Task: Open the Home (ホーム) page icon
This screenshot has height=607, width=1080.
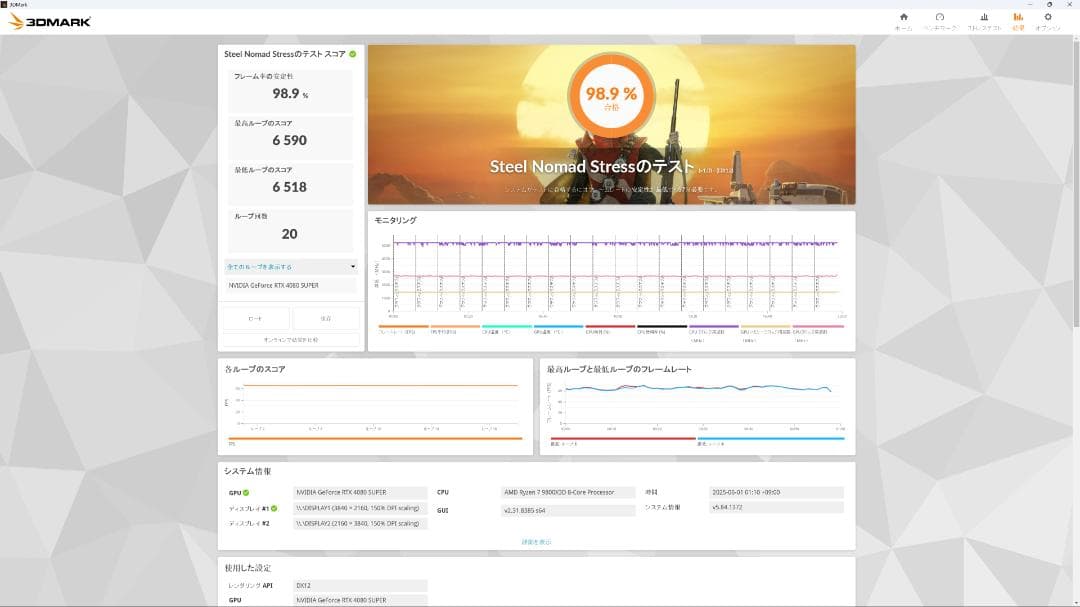Action: pyautogui.click(x=903, y=21)
